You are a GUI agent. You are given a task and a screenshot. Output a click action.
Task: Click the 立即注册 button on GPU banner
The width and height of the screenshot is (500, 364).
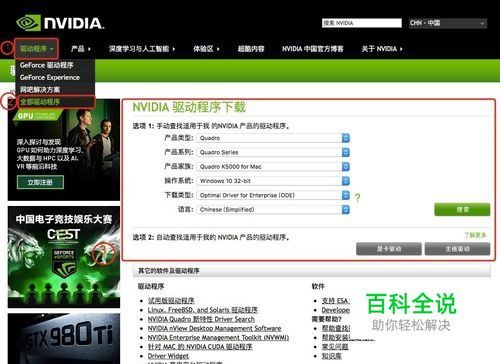pos(40,182)
